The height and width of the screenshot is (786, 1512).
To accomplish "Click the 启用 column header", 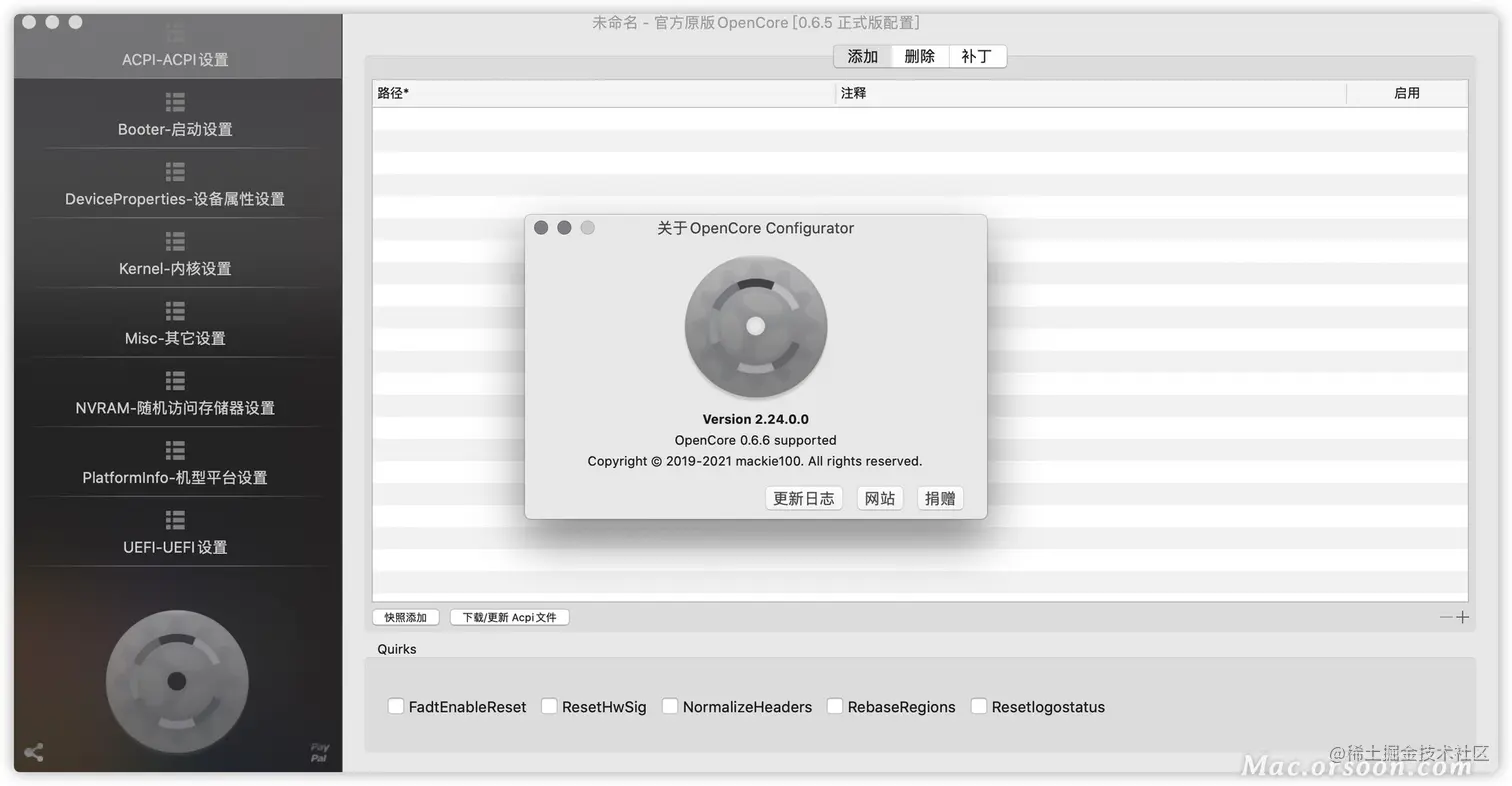I will coord(1407,93).
